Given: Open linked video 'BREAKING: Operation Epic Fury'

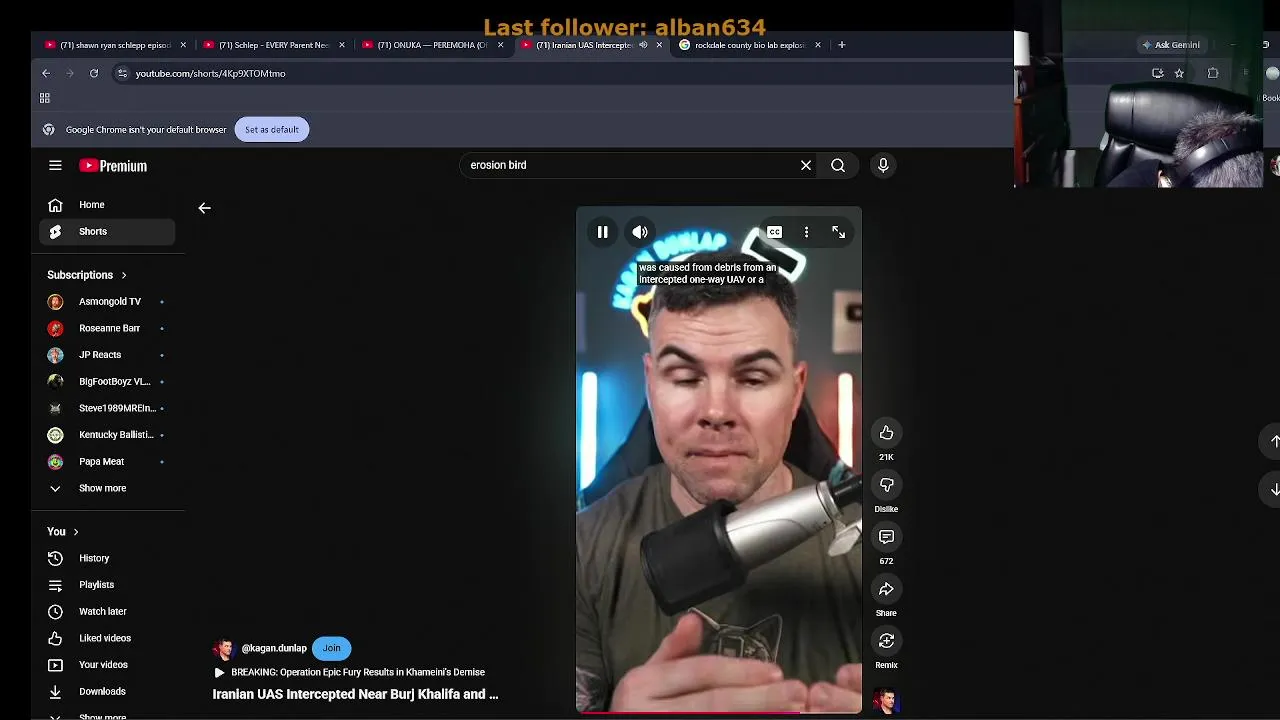Looking at the screenshot, I should pyautogui.click(x=350, y=672).
